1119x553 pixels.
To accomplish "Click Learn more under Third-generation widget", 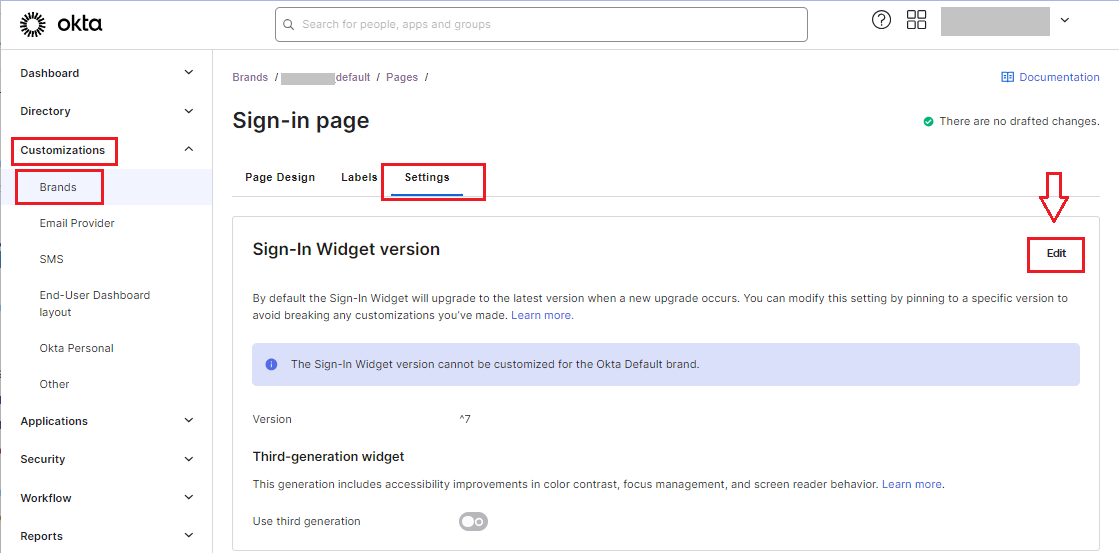I will (913, 484).
